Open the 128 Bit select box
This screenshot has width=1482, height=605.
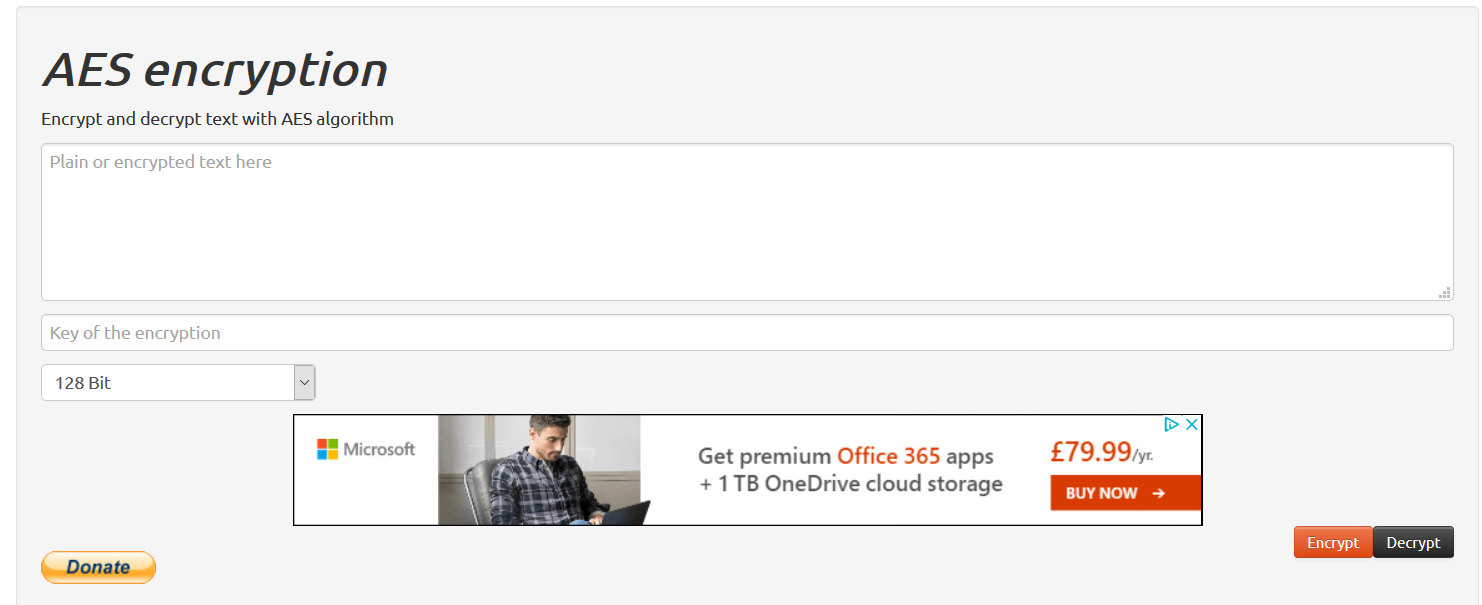(x=178, y=382)
